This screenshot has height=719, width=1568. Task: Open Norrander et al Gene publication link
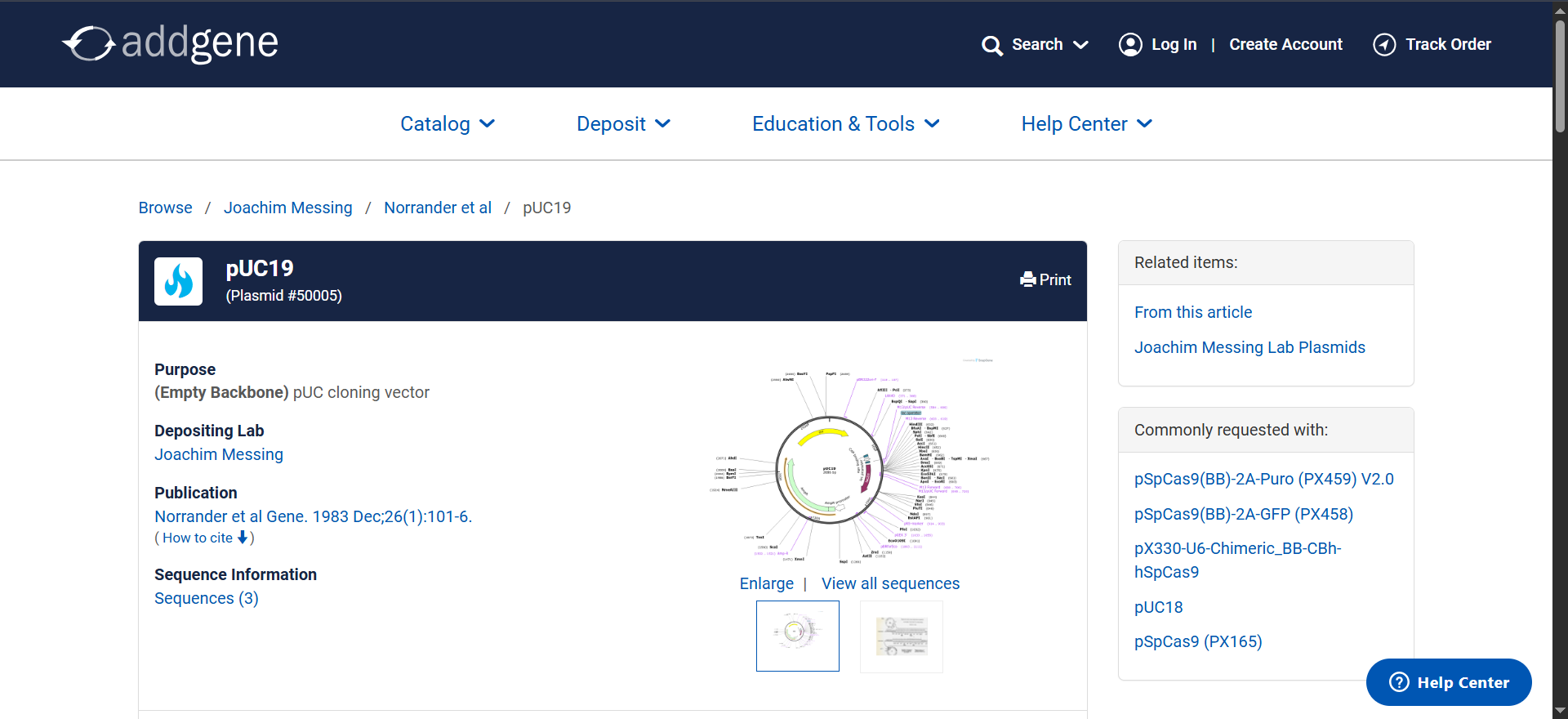tap(314, 516)
